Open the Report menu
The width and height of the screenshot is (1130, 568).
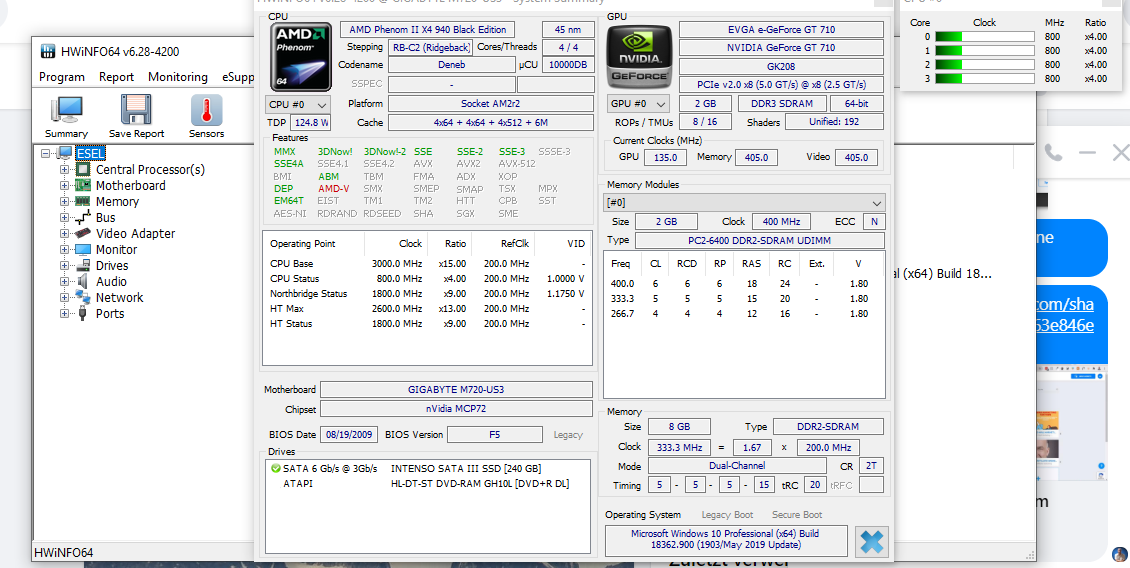pos(116,77)
